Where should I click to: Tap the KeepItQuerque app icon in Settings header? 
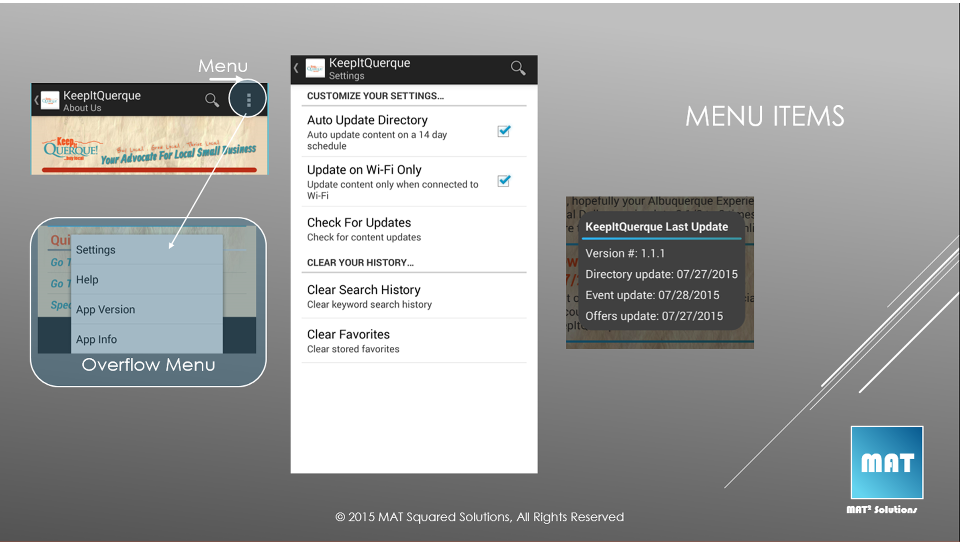(315, 68)
